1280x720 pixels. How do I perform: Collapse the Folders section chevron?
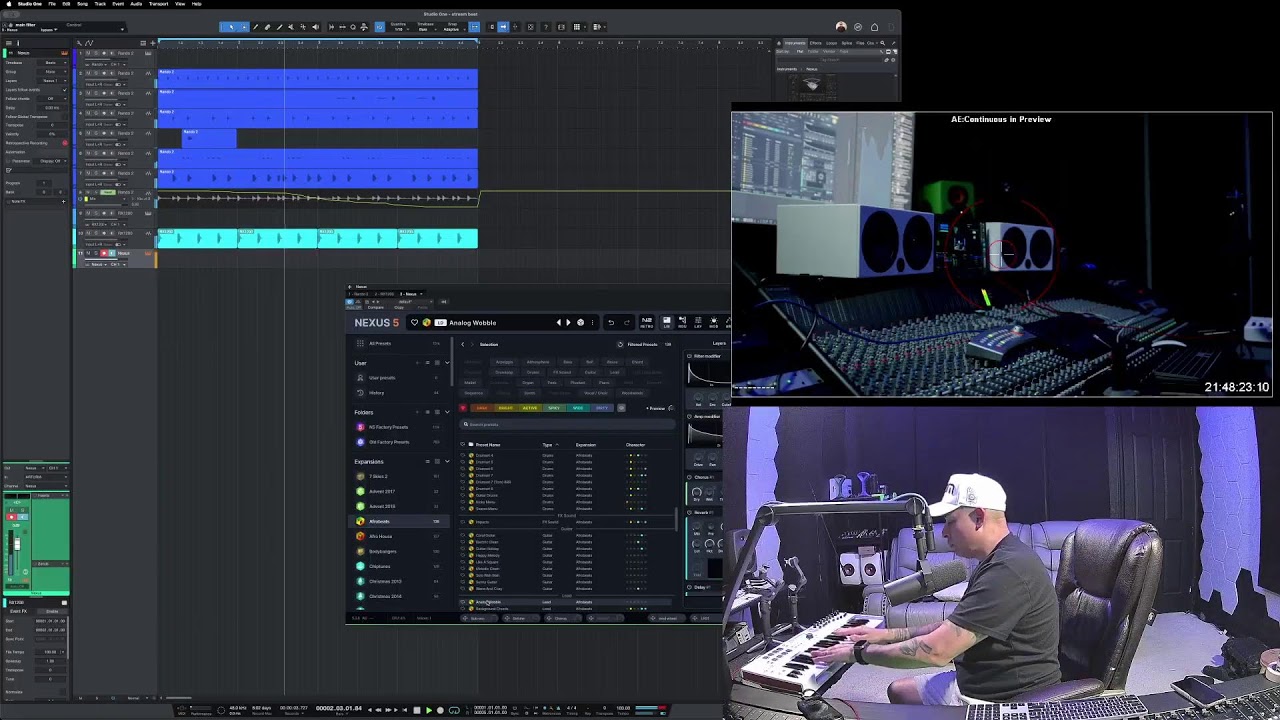pos(447,412)
